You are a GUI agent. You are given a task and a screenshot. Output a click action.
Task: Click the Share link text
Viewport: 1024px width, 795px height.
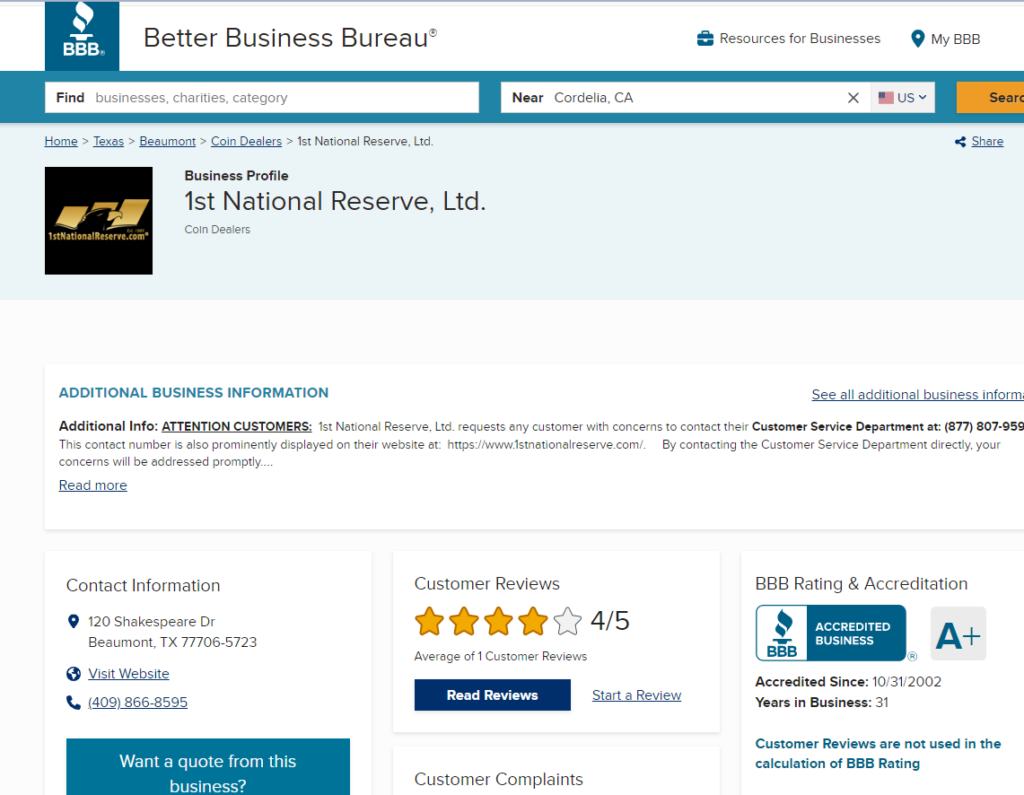click(987, 141)
